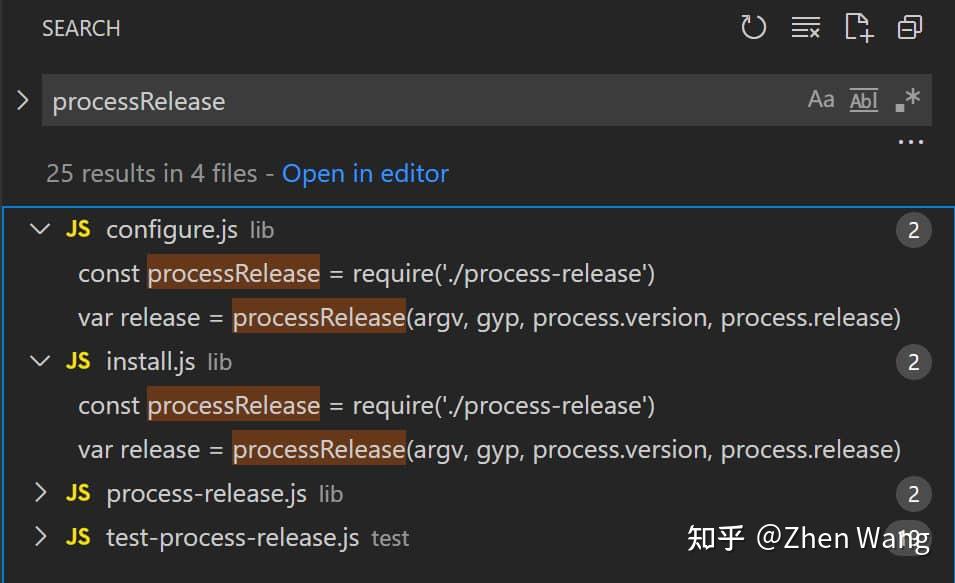955x583 pixels.
Task: Click the Open in editor link
Action: (x=365, y=173)
